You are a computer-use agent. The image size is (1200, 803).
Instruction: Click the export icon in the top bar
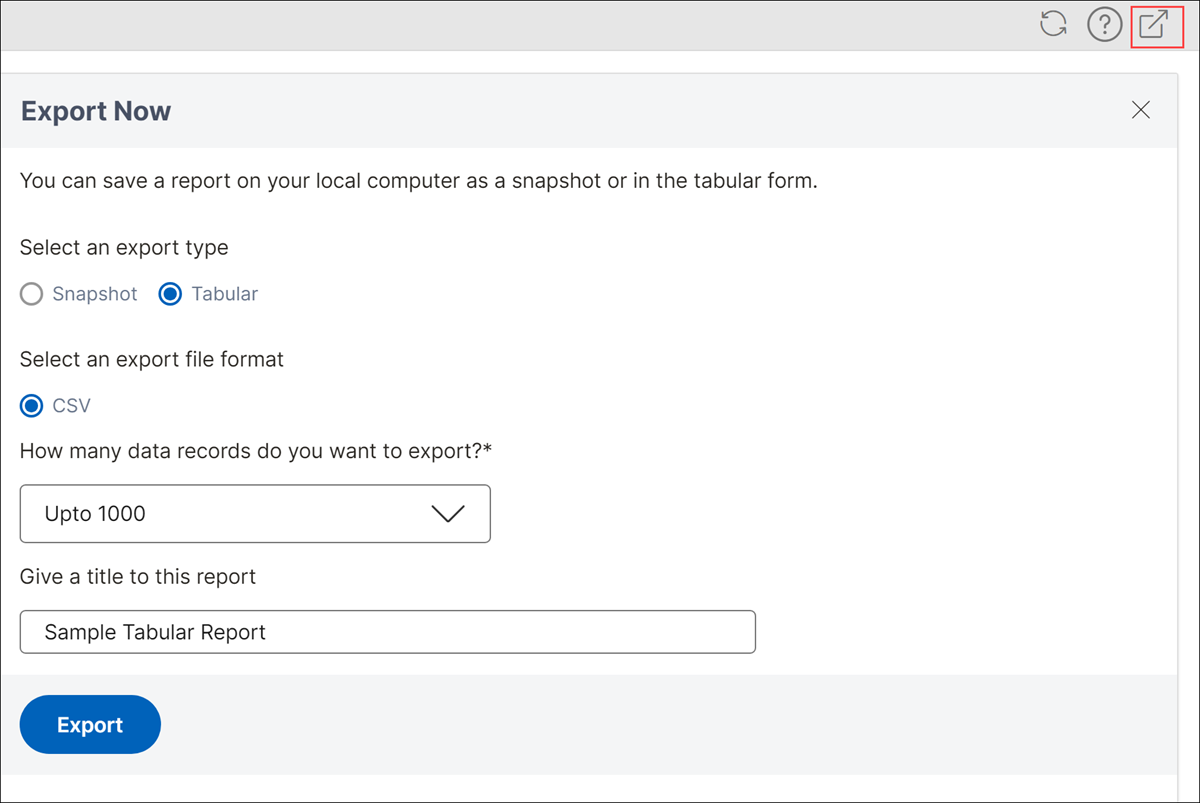pos(1155,25)
